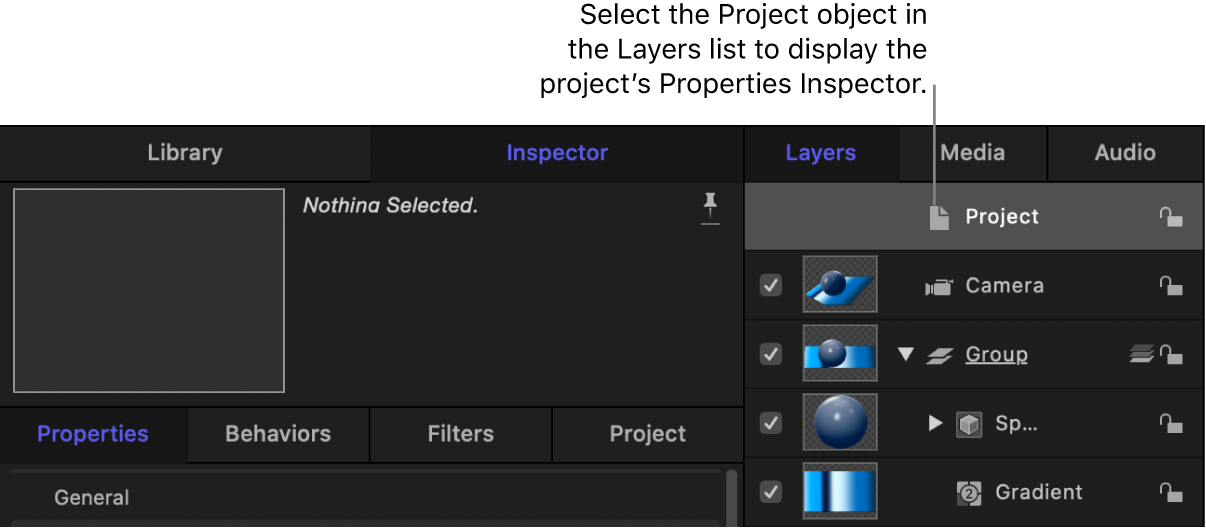This screenshot has height=530, width=1206.
Task: Click the Group 2D/3D stack toggle icon
Action: coord(1141,354)
